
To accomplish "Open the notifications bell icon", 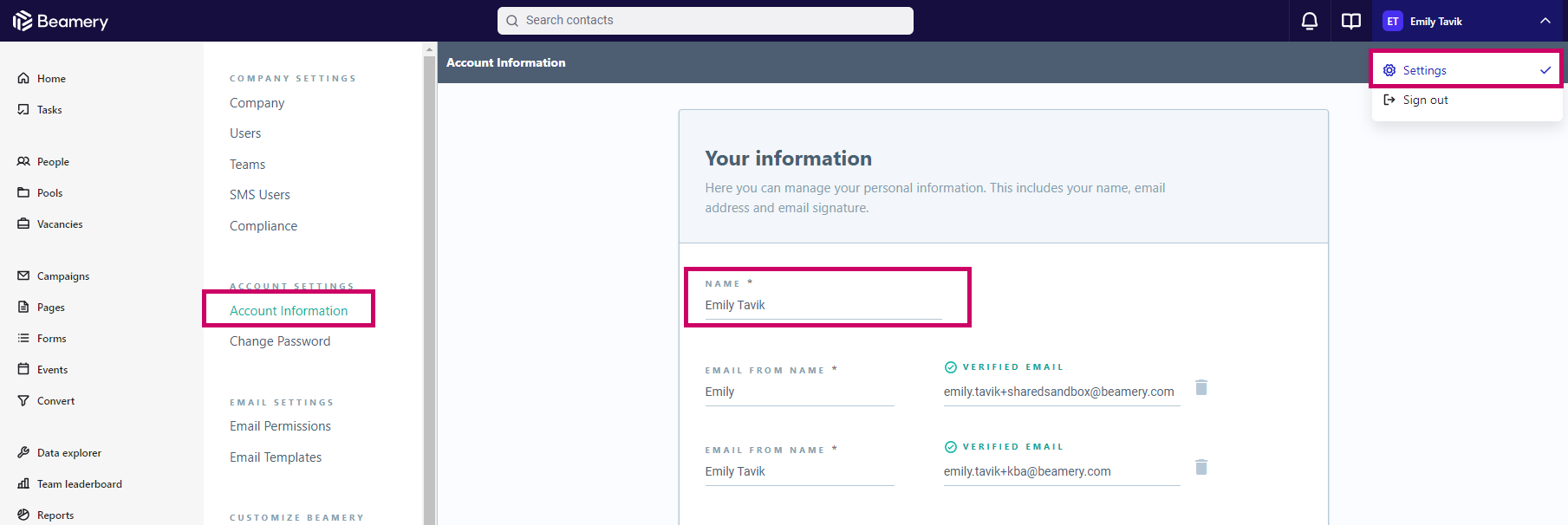I will tap(1309, 21).
